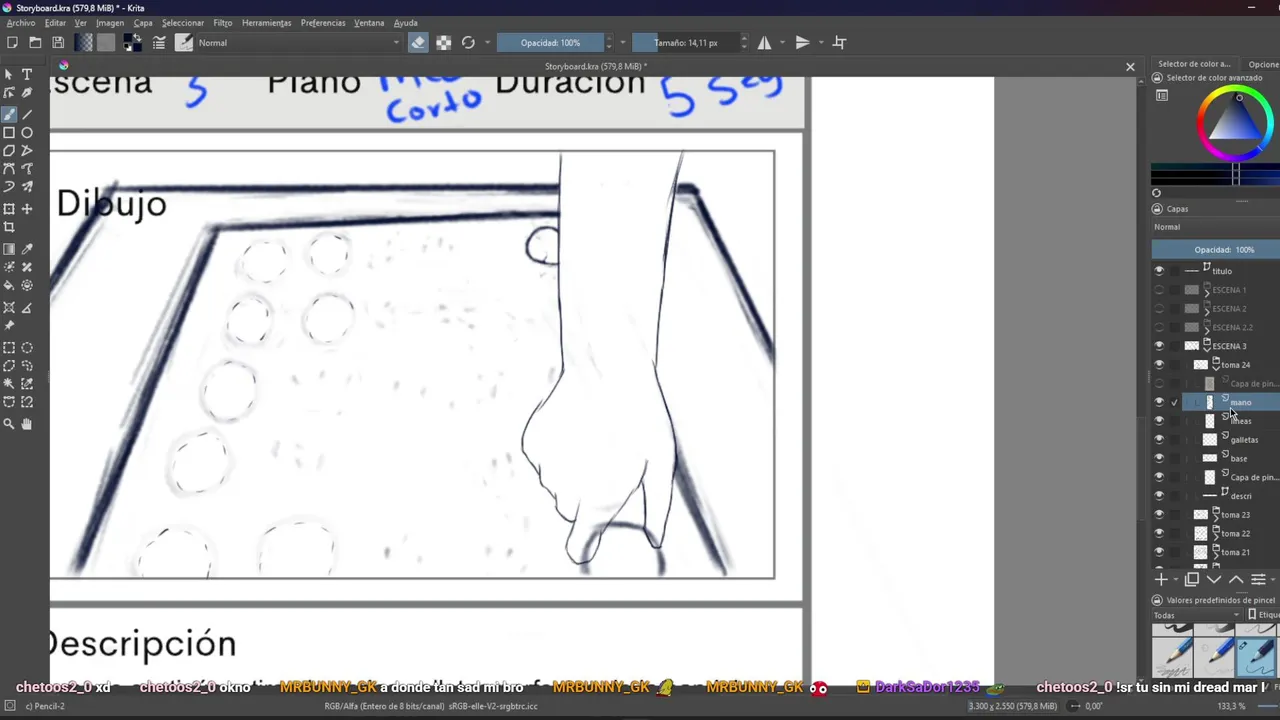Duplicate the selected layer
This screenshot has width=1280, height=720.
click(1192, 580)
